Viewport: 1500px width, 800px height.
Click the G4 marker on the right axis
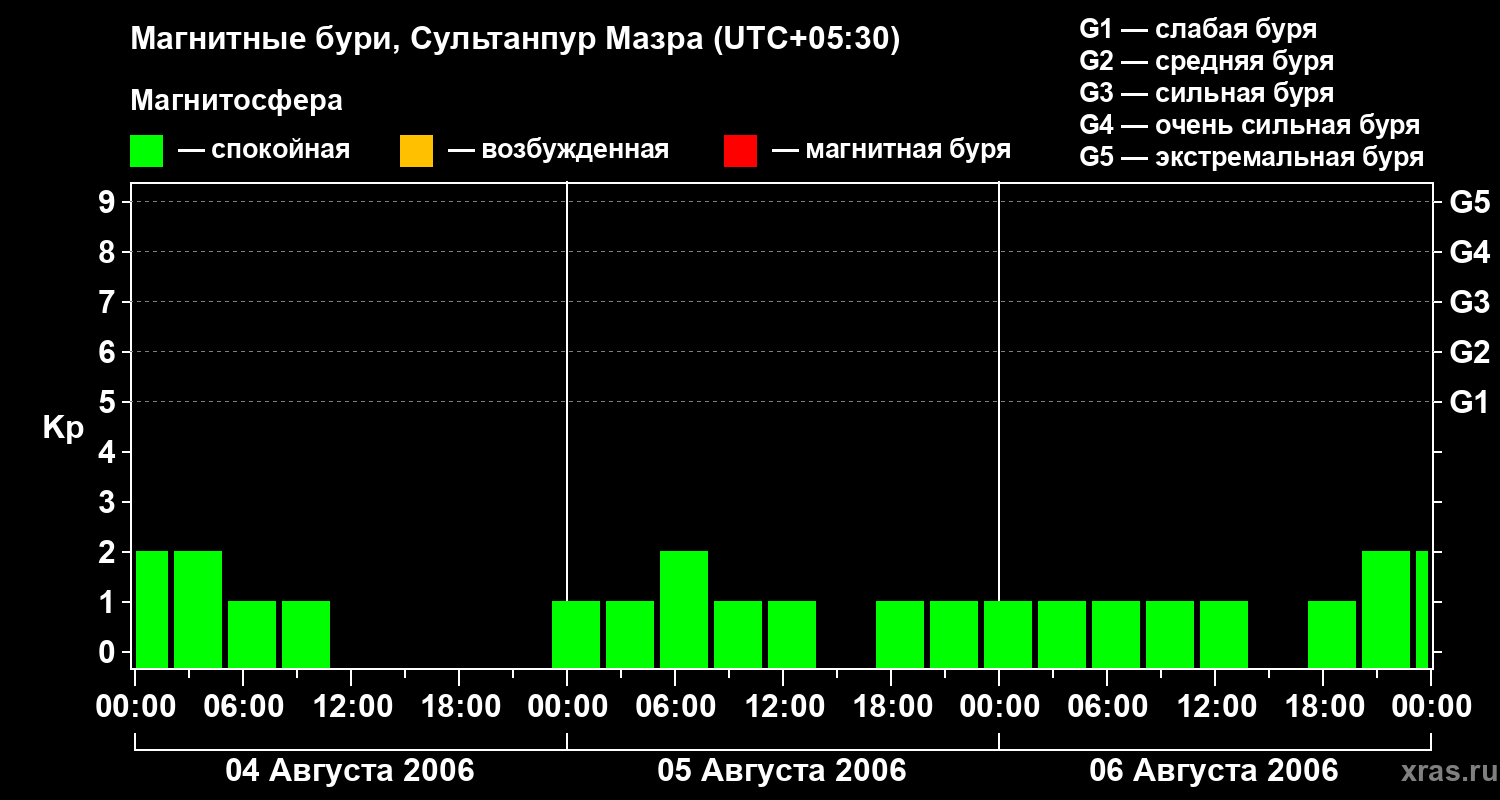tap(1470, 252)
